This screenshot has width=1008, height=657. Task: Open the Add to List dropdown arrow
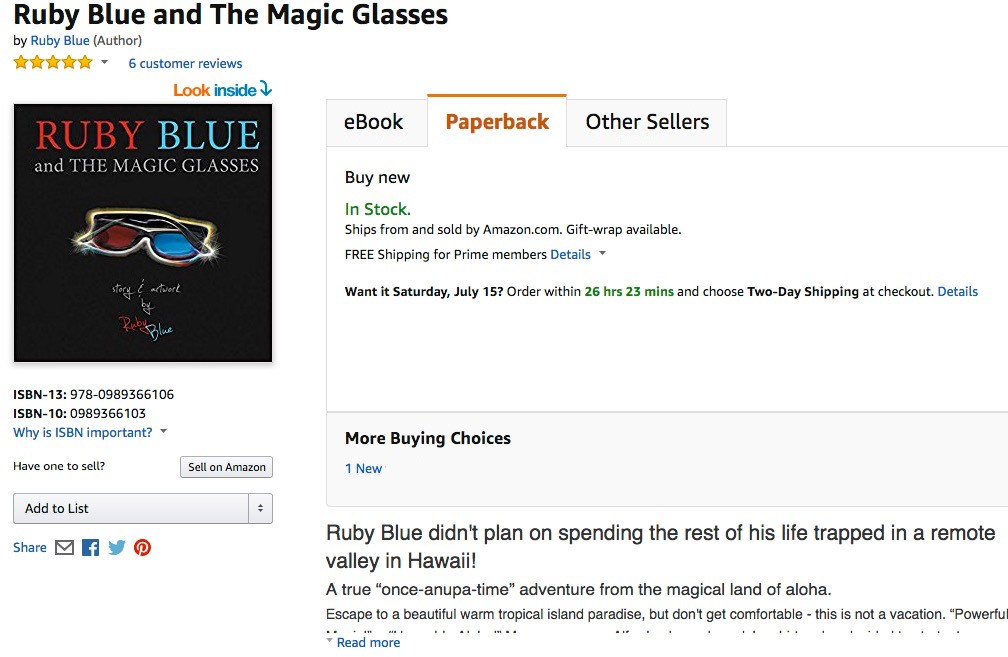pyautogui.click(x=260, y=508)
